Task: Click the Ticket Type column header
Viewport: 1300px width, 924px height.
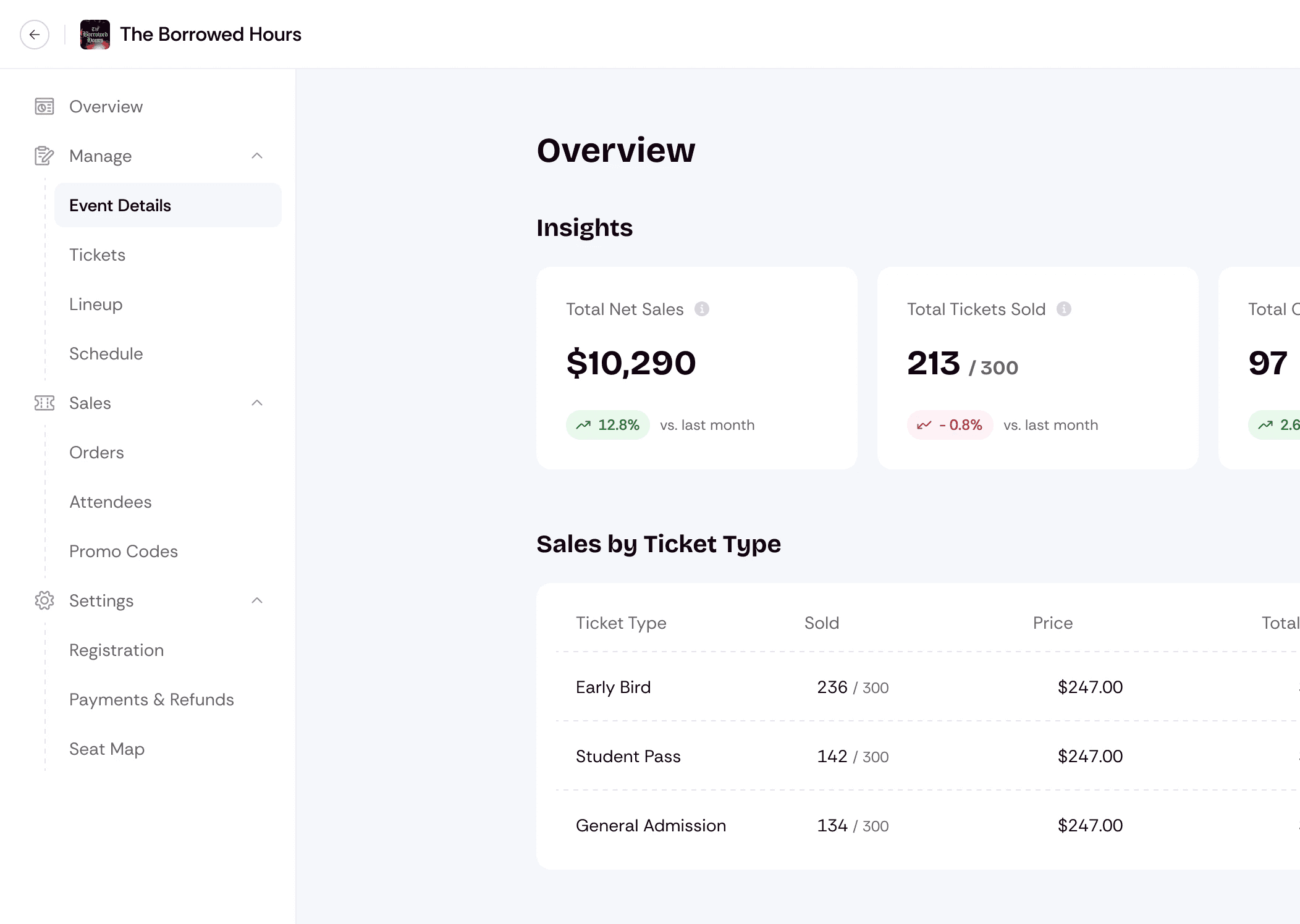Action: point(621,623)
